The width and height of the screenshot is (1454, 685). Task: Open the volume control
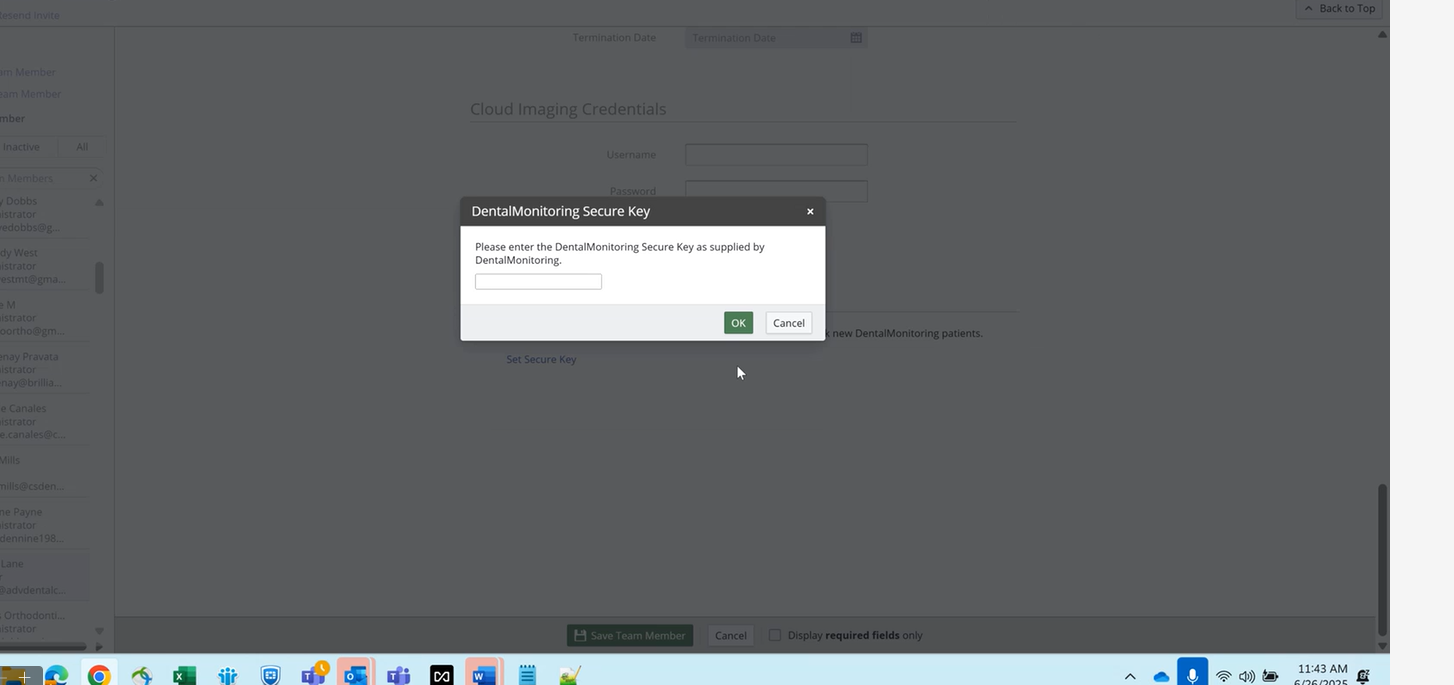pyautogui.click(x=1246, y=677)
